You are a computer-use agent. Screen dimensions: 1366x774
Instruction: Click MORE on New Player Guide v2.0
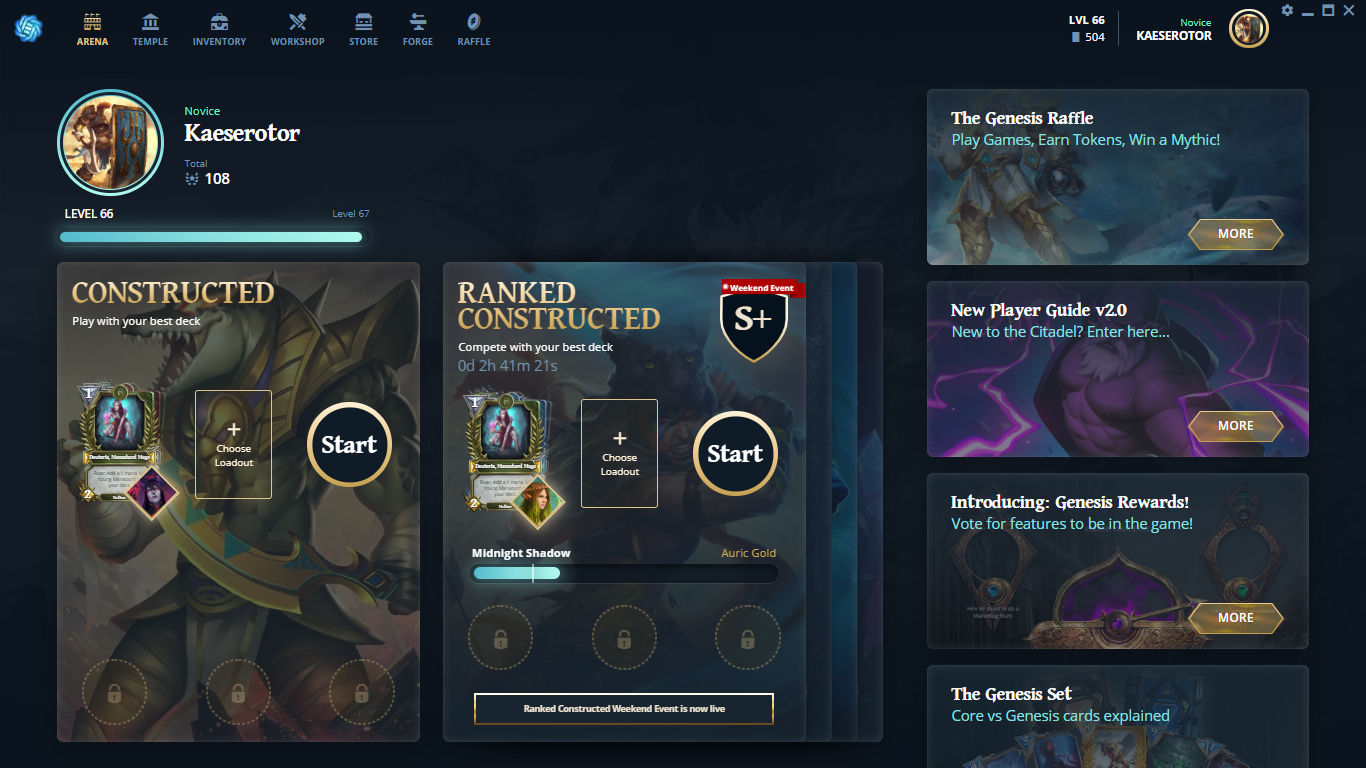tap(1235, 425)
